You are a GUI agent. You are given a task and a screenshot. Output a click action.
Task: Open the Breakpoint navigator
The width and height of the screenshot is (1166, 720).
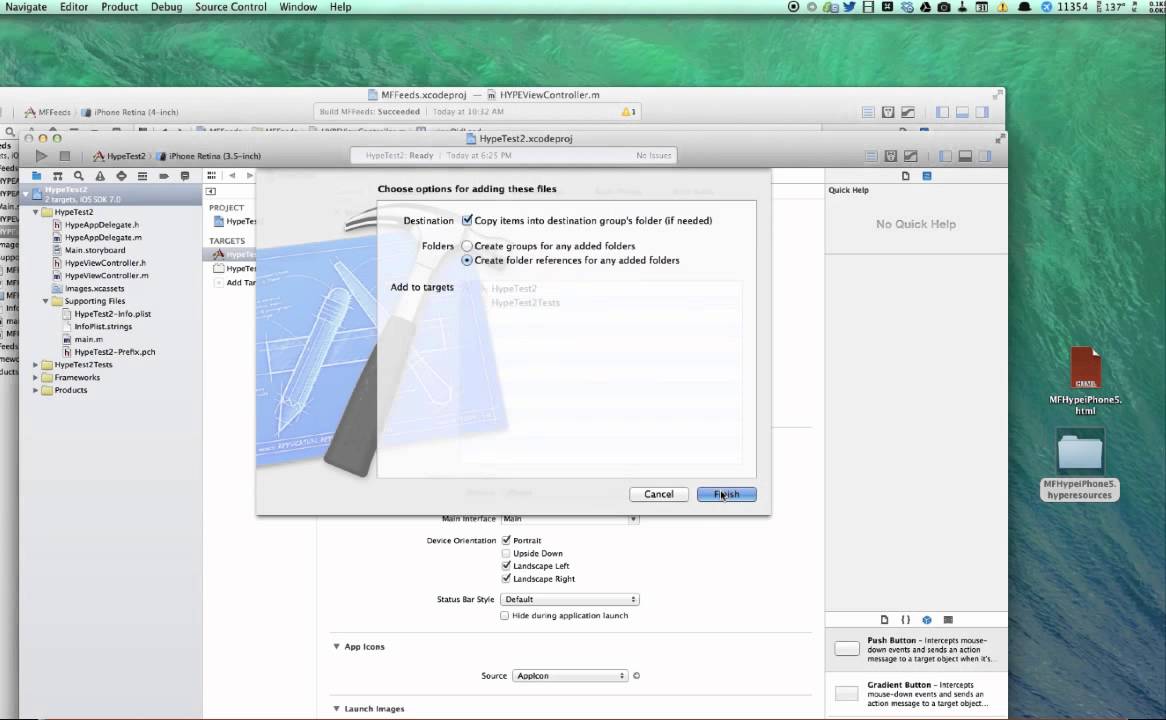164,176
